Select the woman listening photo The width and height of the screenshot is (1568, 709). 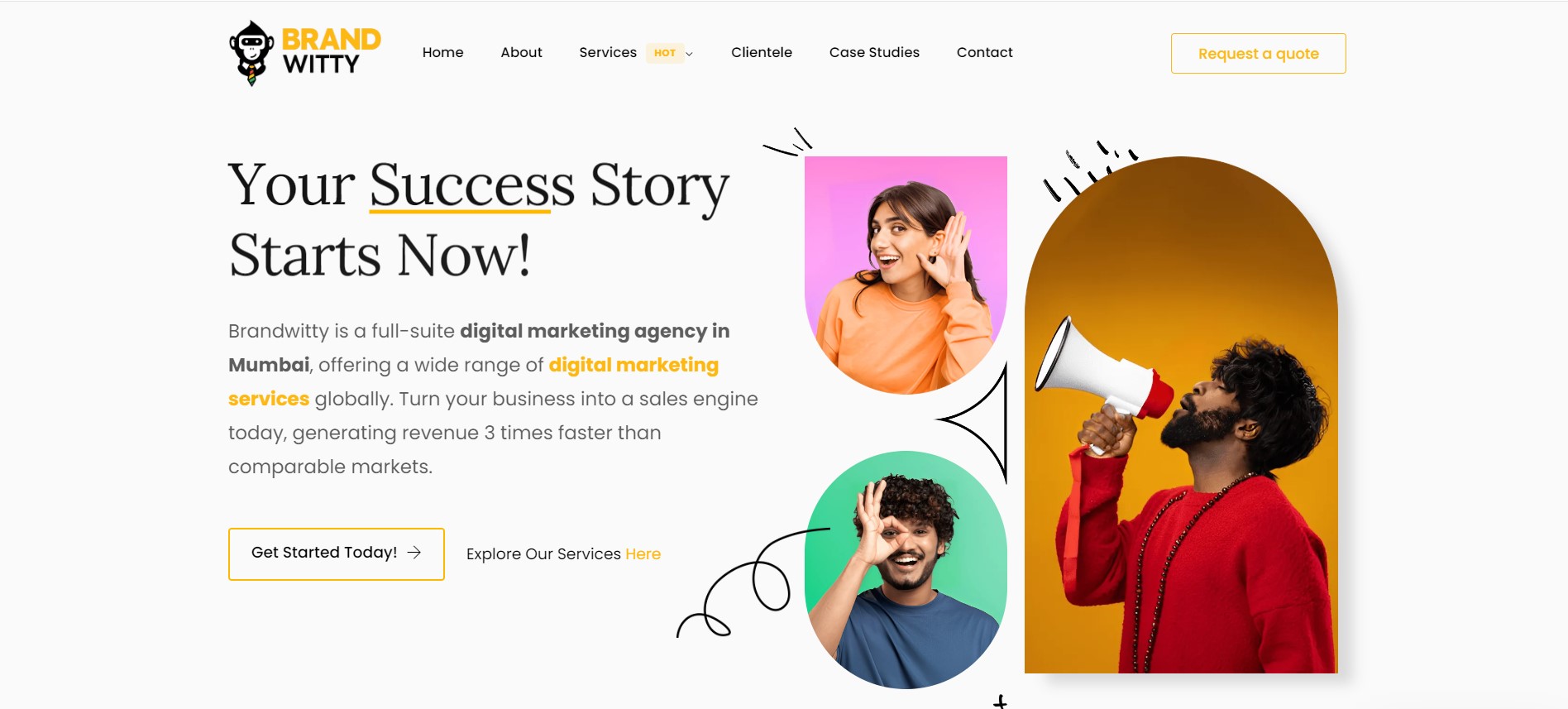coord(906,275)
